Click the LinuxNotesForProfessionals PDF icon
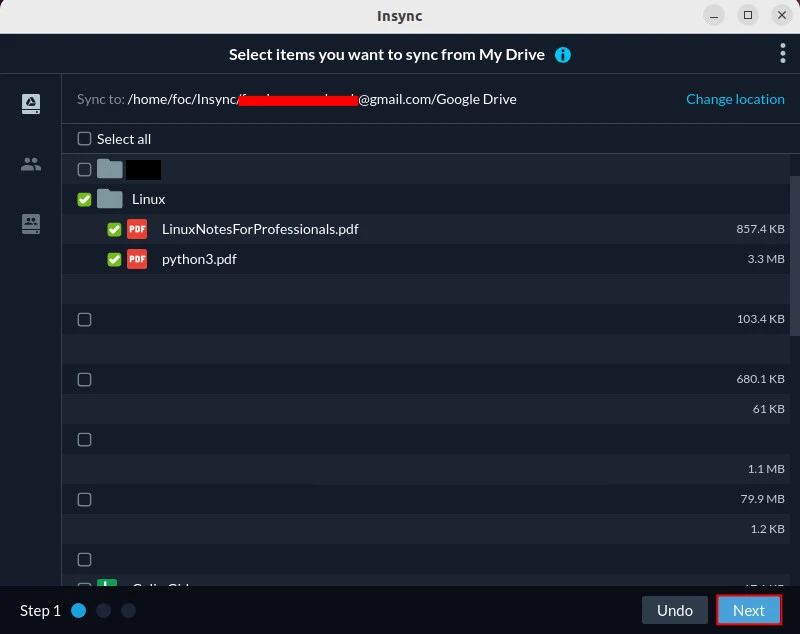 tap(137, 229)
